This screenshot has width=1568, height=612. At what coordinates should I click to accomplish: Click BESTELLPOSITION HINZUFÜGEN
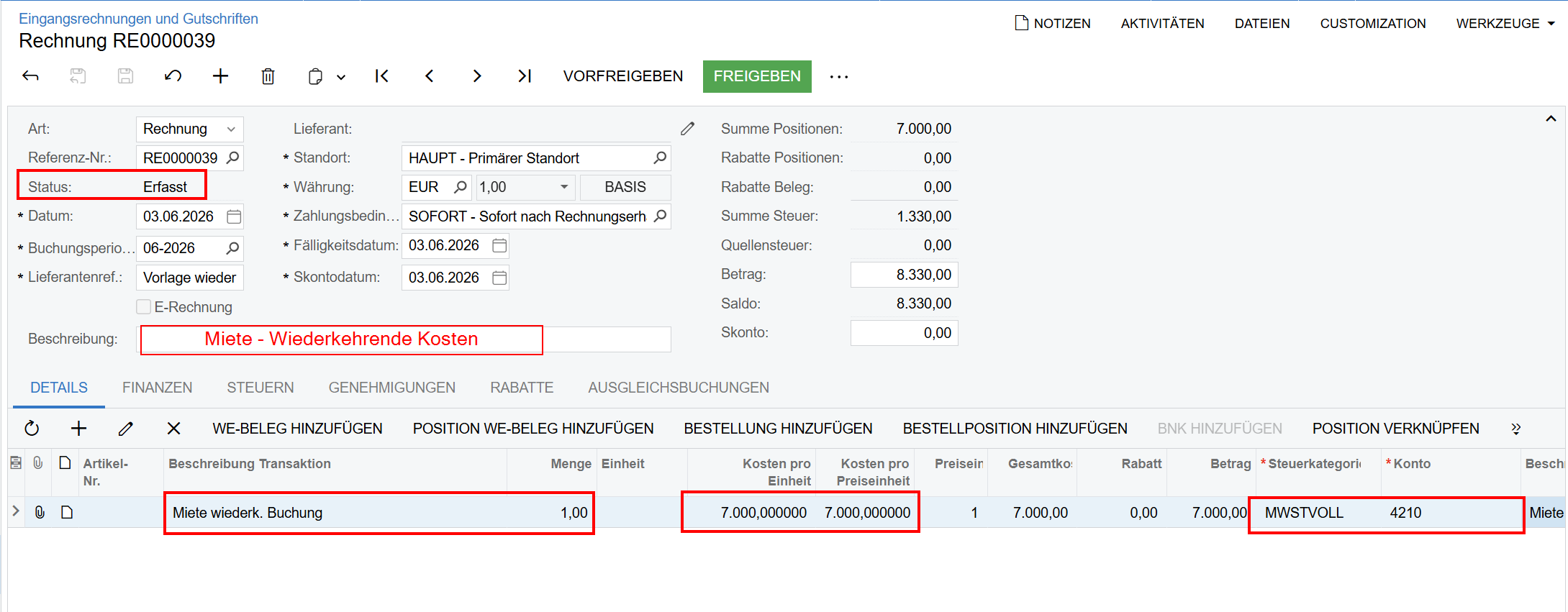pos(1015,429)
